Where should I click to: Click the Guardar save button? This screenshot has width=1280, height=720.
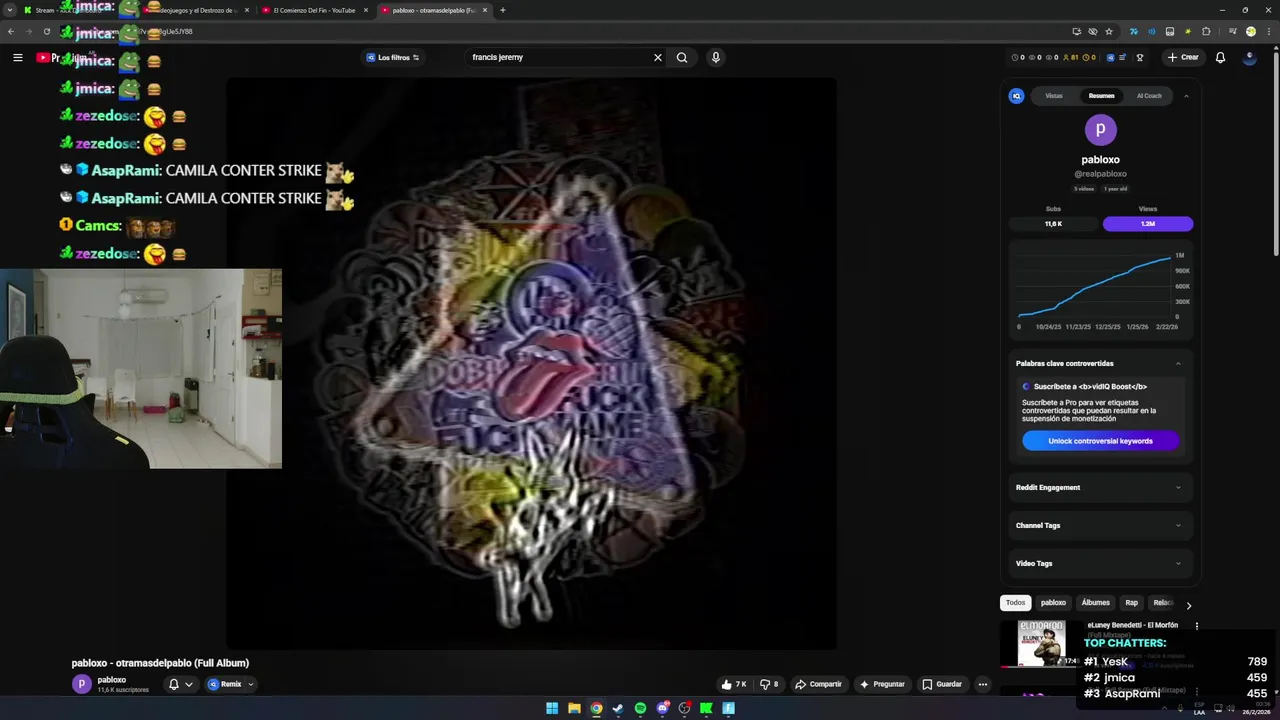pyautogui.click(x=941, y=684)
